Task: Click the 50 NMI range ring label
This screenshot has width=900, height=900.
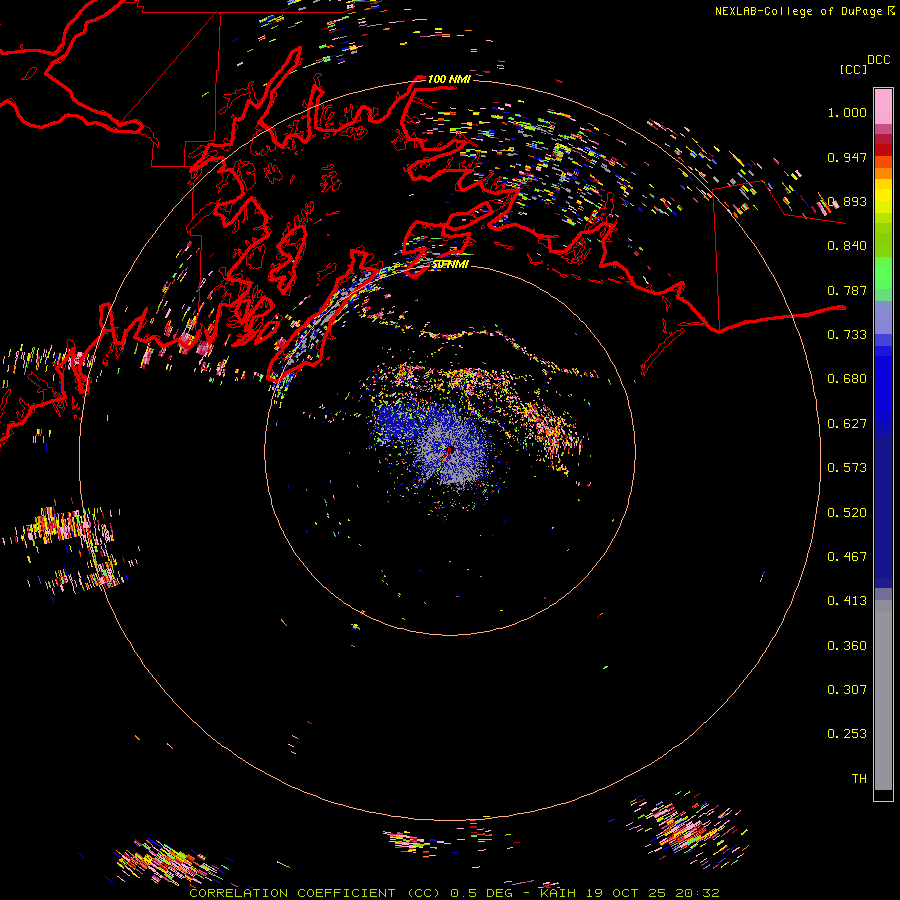Action: (450, 264)
